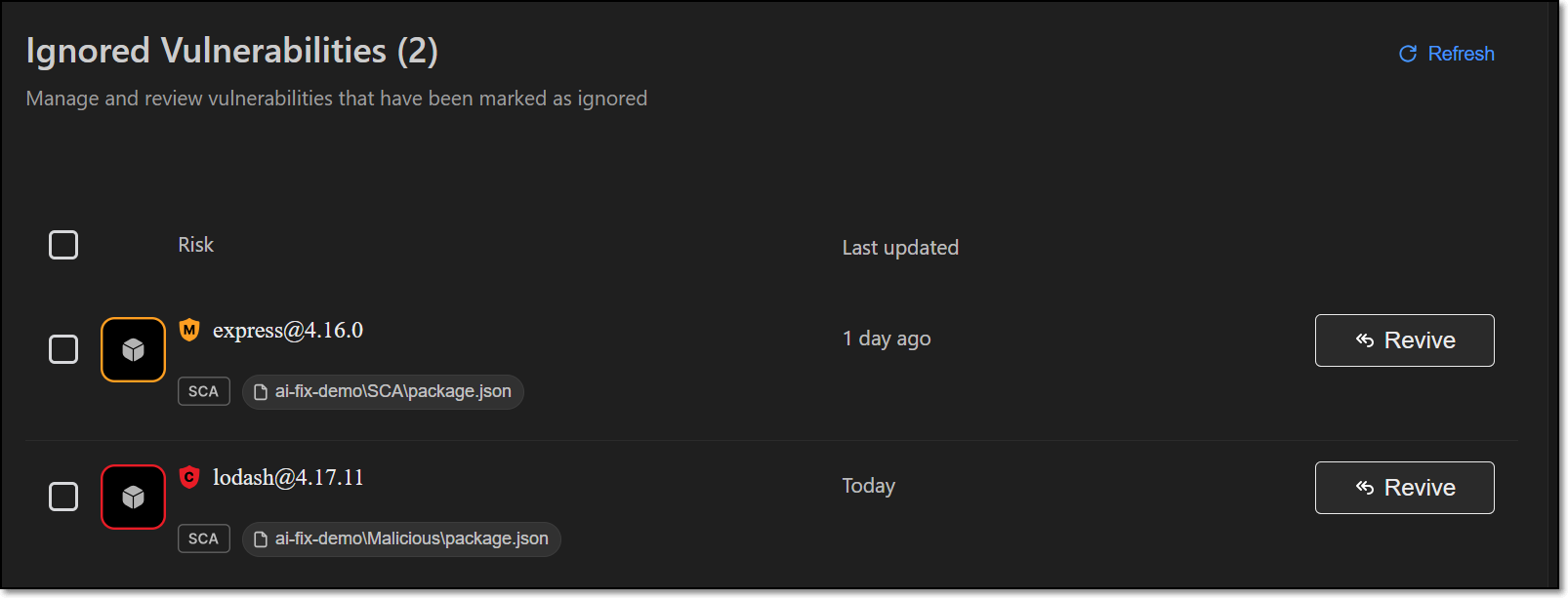Click the revive arrow icon for lodash

pos(1365,487)
